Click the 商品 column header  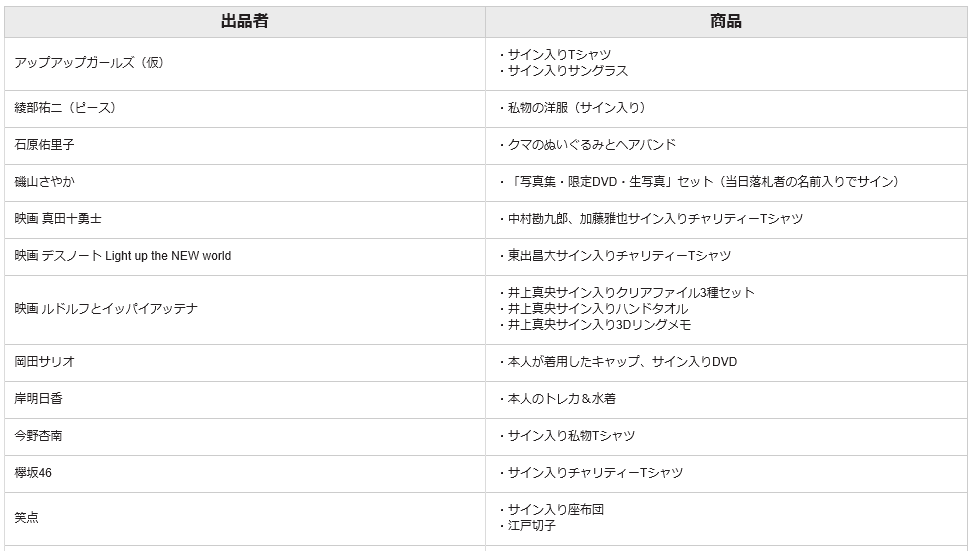(726, 21)
